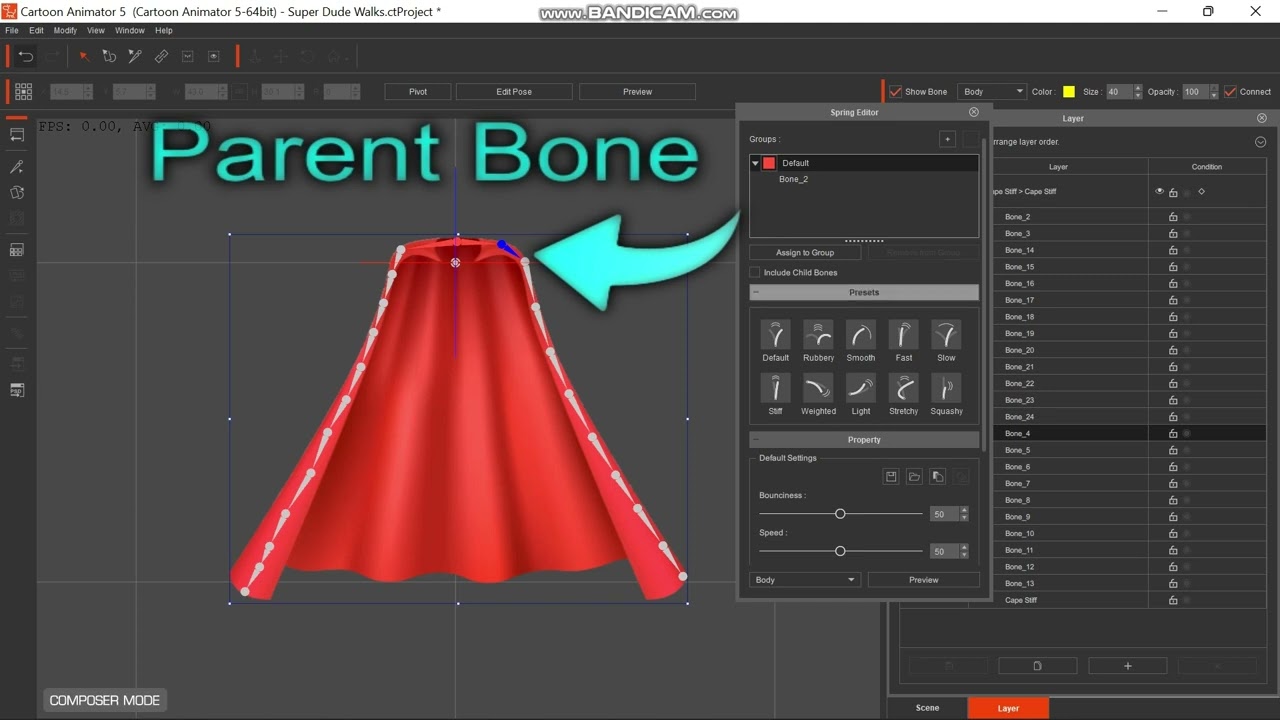Click the toolbar Preview button
This screenshot has width=1280, height=720.
pos(637,92)
